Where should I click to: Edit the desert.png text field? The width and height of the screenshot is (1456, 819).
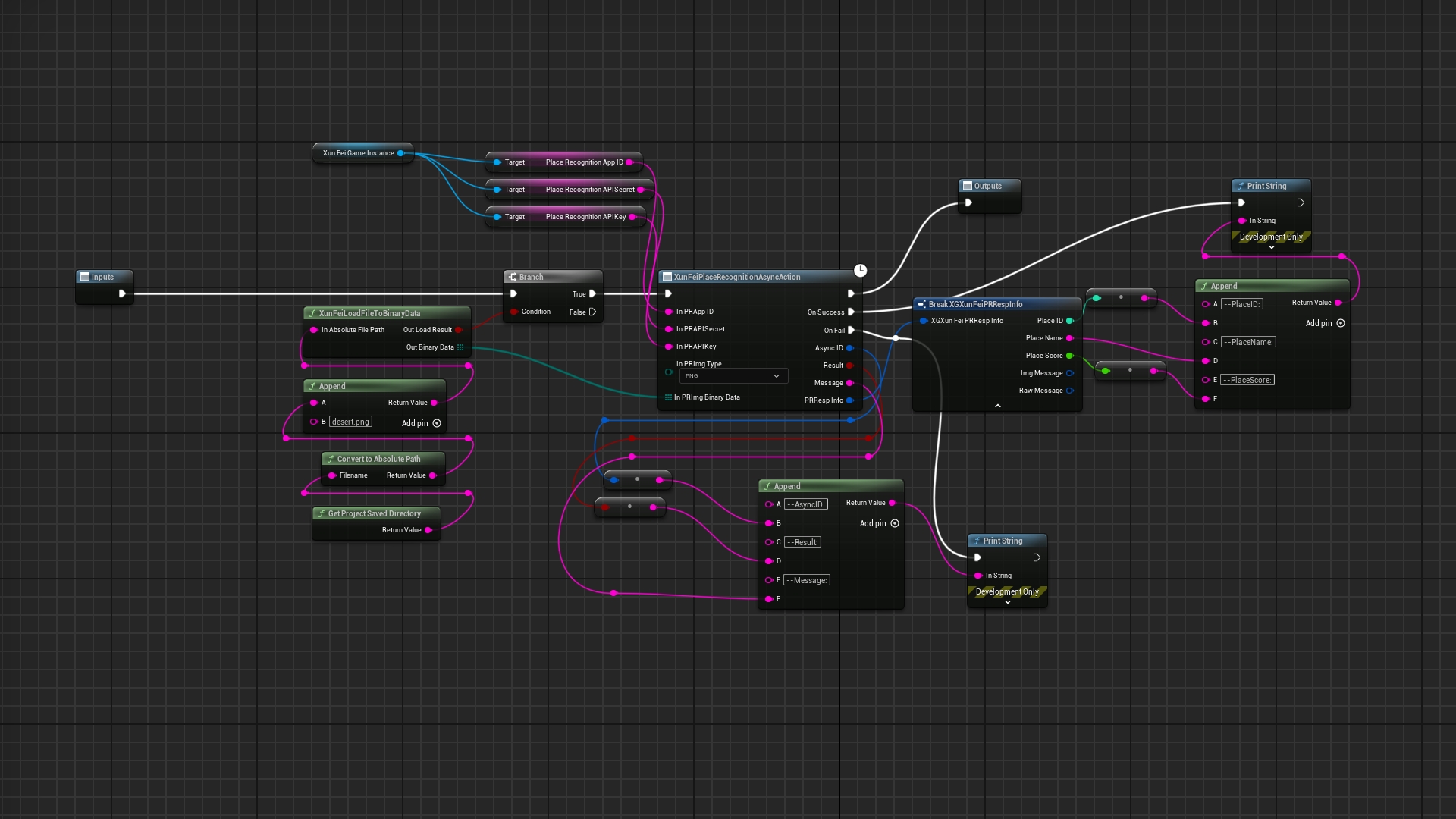tap(350, 422)
